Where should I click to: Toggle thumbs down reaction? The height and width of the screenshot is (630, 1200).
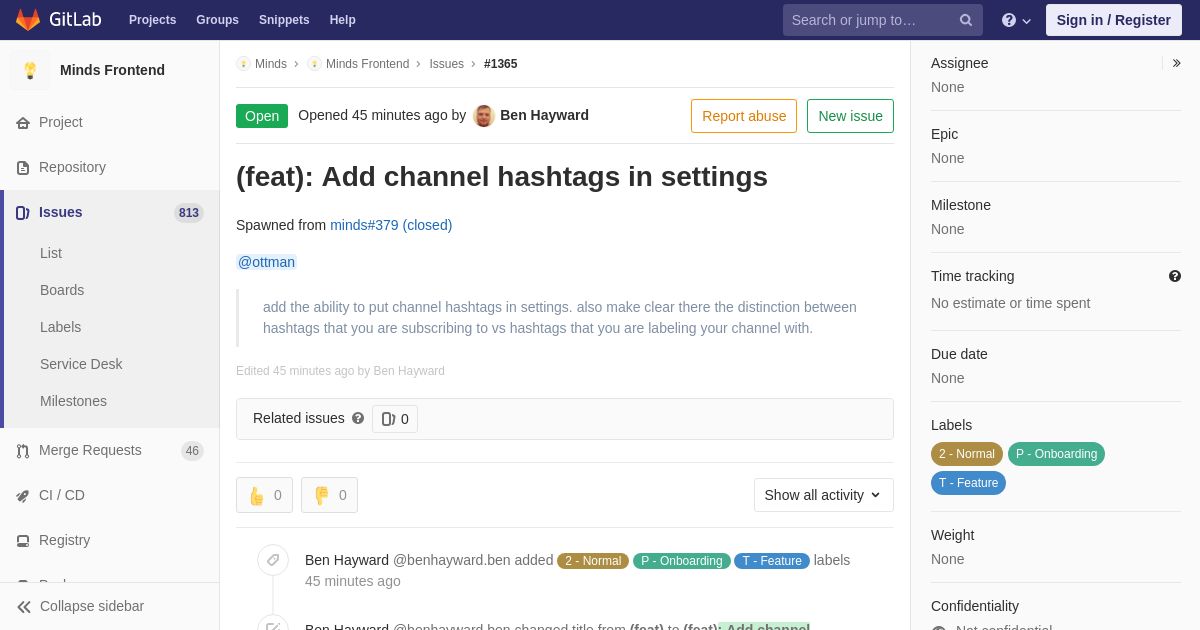pos(329,495)
